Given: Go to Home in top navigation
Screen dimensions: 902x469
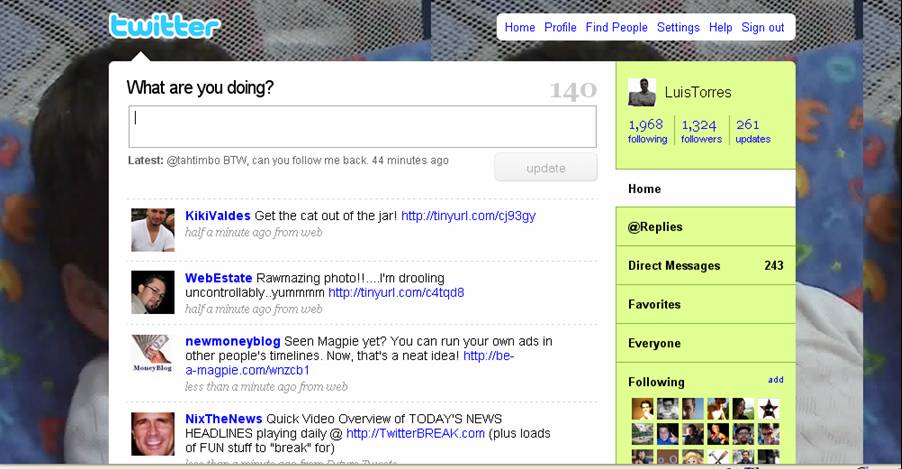Looking at the screenshot, I should click(519, 27).
